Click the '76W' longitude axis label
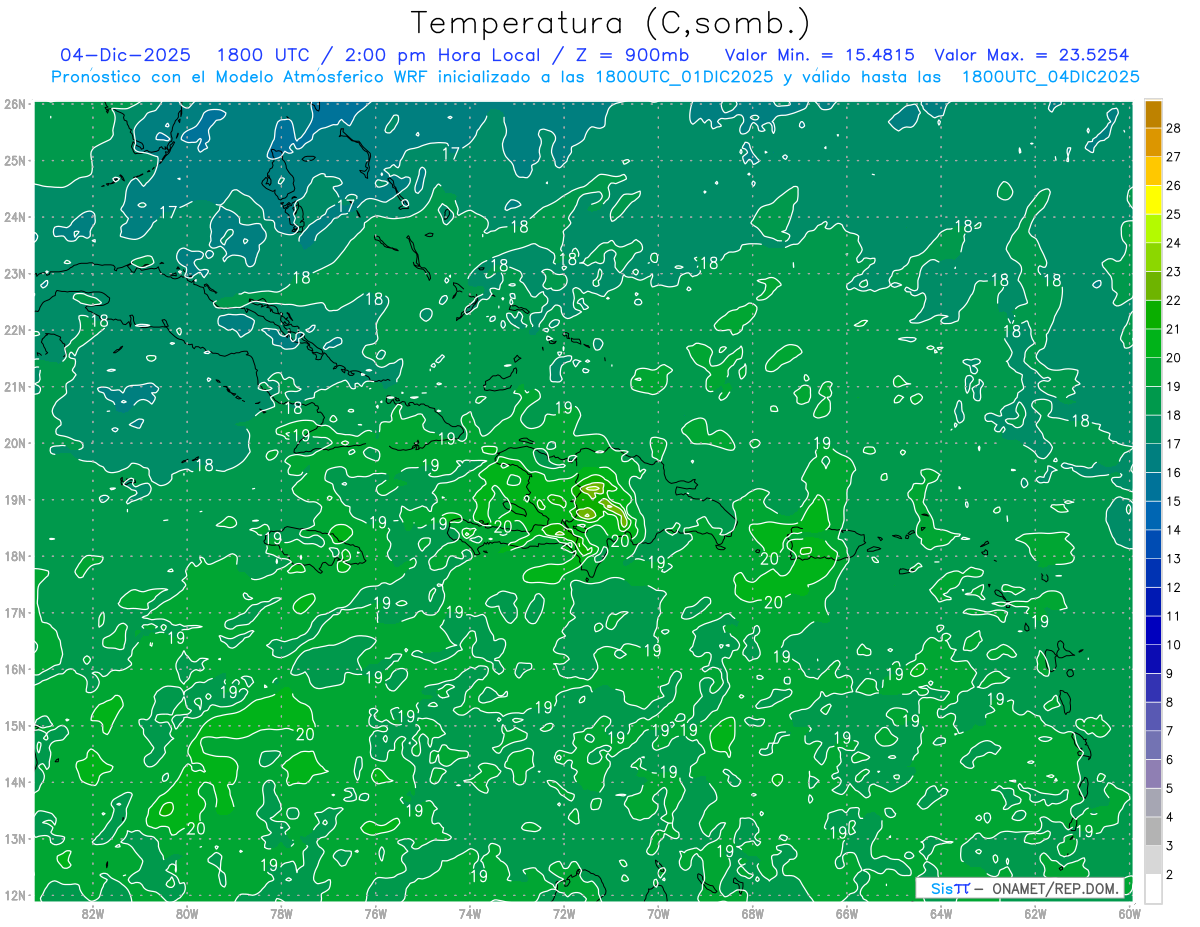The image size is (1200, 927). click(x=376, y=912)
